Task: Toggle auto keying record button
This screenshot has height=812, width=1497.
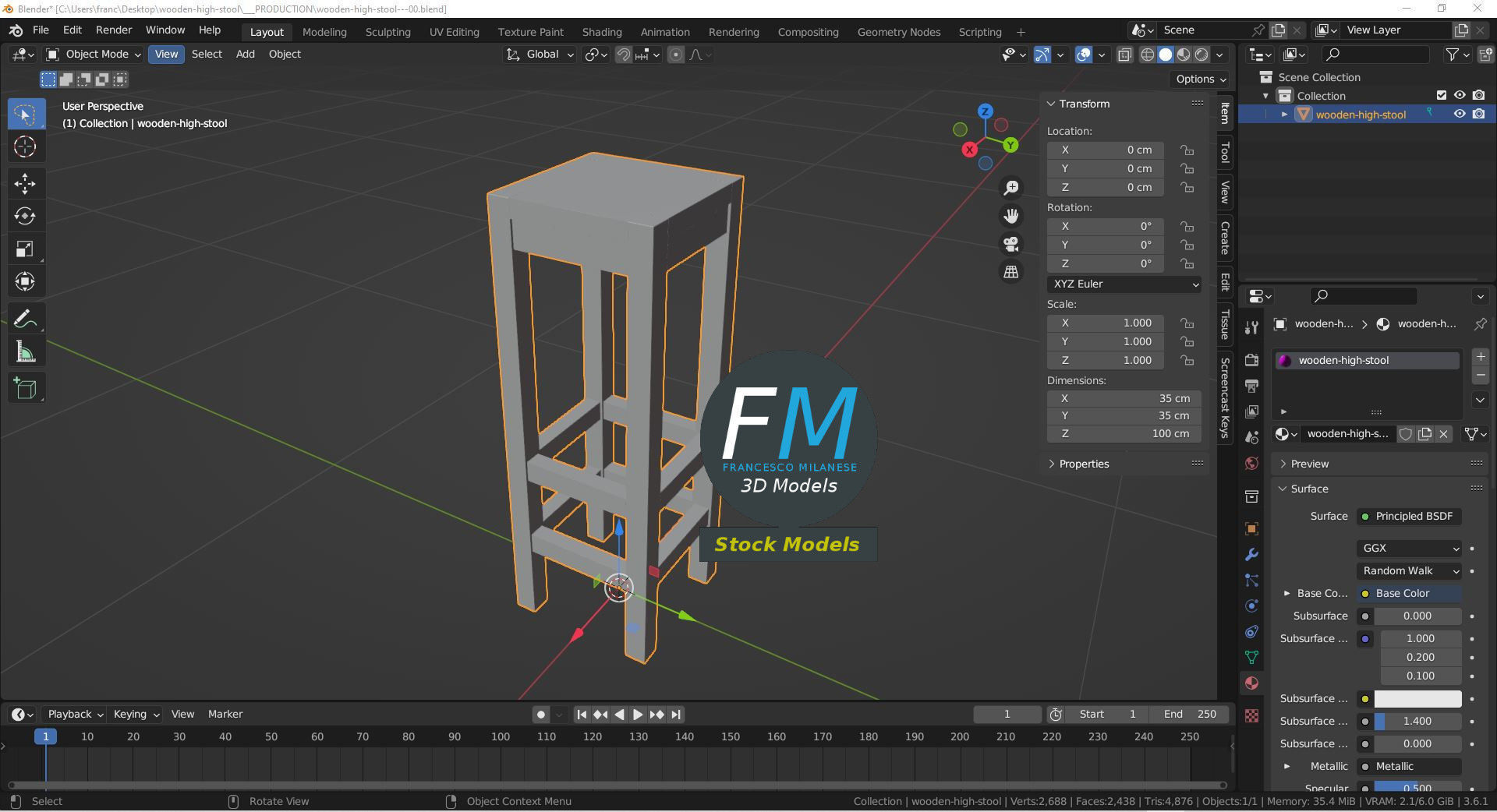Action: [541, 714]
